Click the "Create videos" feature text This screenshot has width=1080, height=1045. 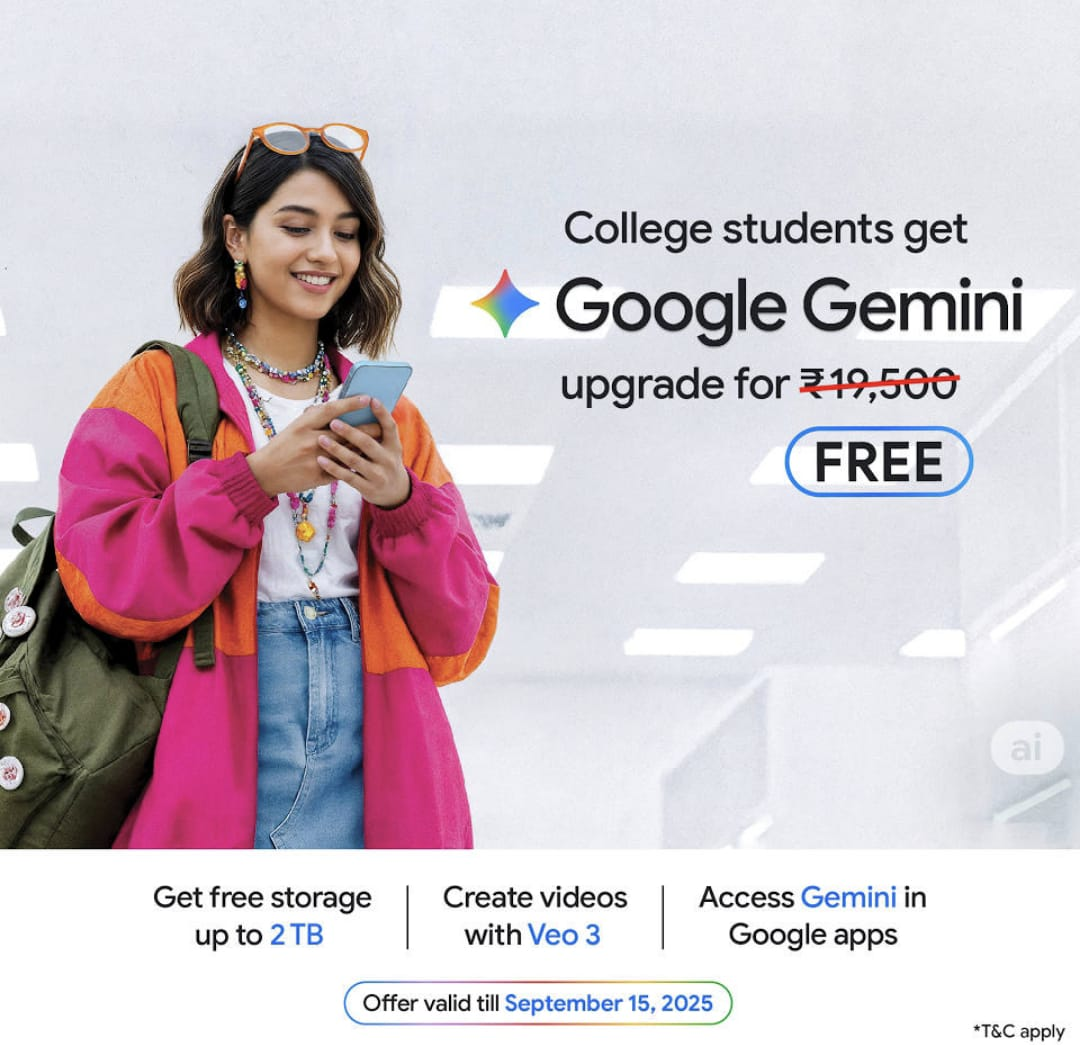pyautogui.click(x=535, y=897)
